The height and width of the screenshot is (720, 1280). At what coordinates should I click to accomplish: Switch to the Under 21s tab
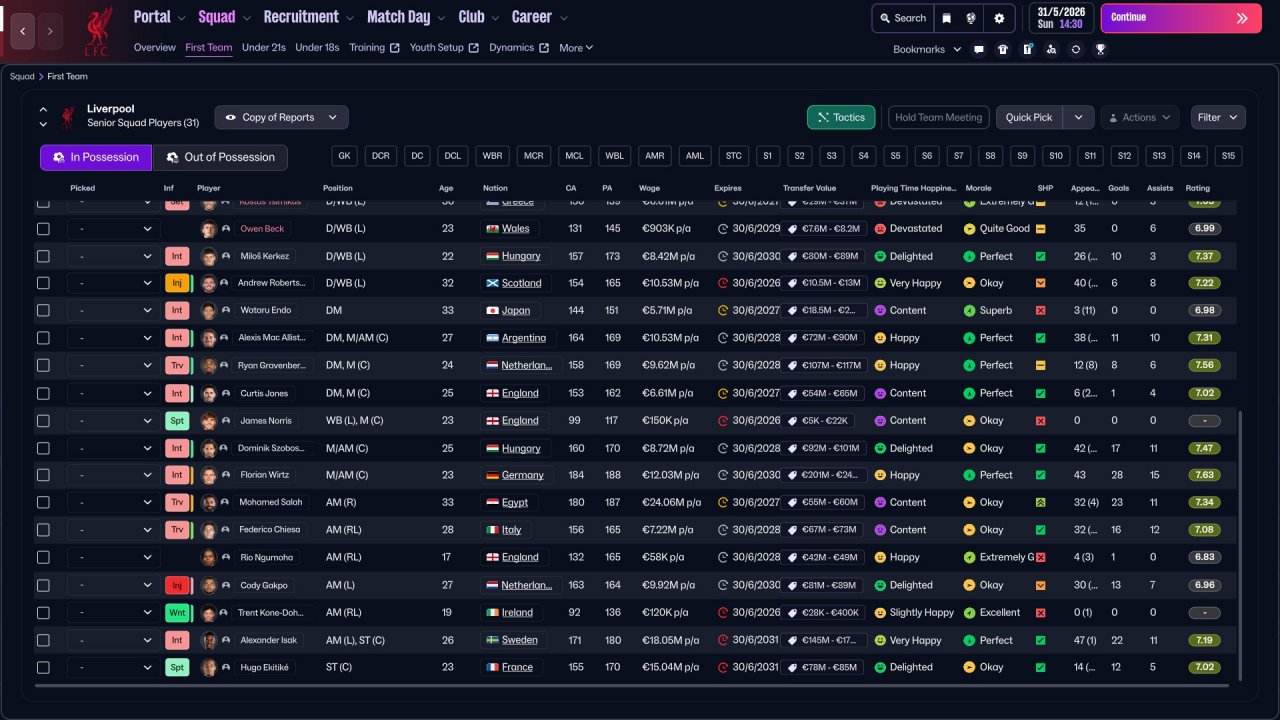[264, 47]
